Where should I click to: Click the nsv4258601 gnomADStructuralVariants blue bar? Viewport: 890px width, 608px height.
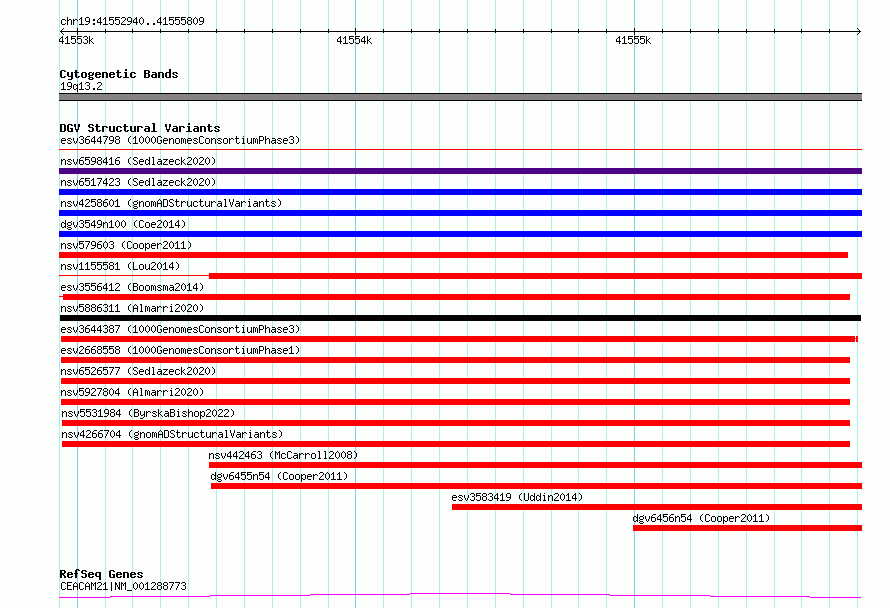[460, 213]
